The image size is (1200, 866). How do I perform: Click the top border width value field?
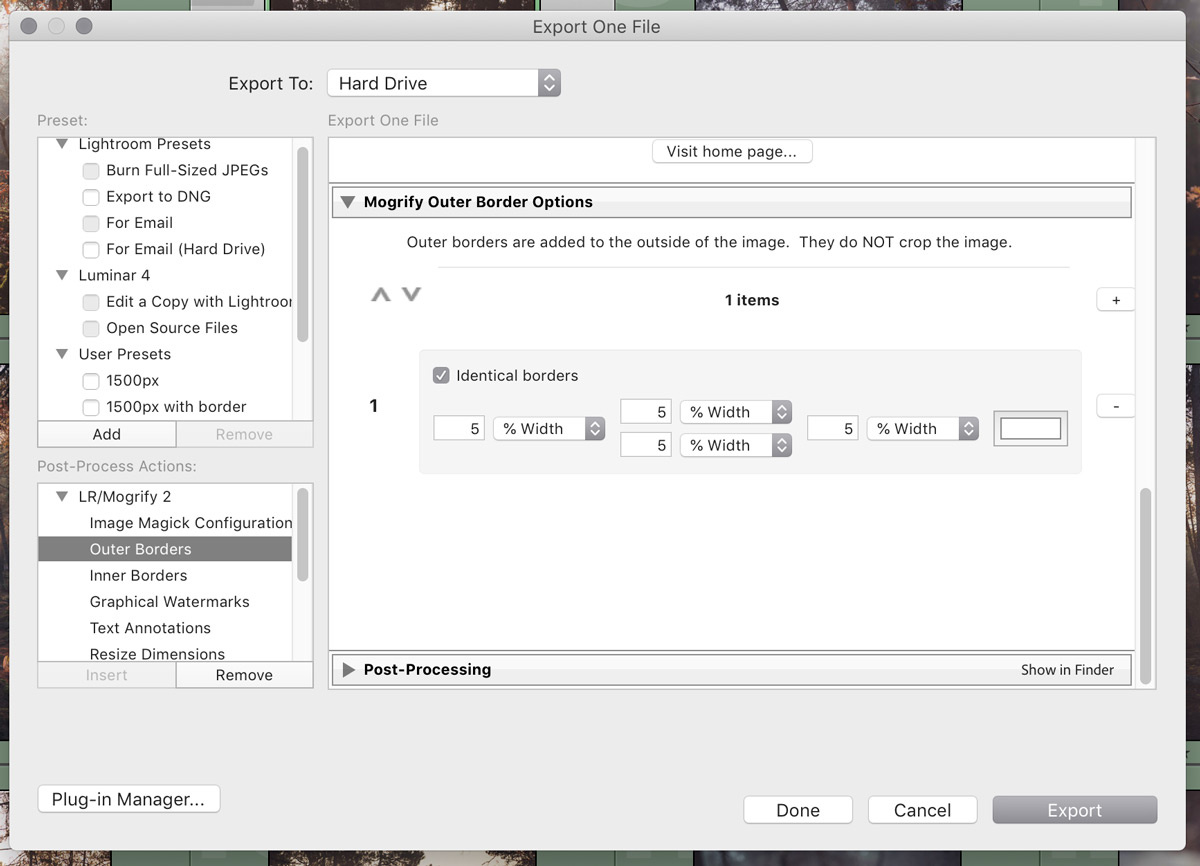(645, 412)
